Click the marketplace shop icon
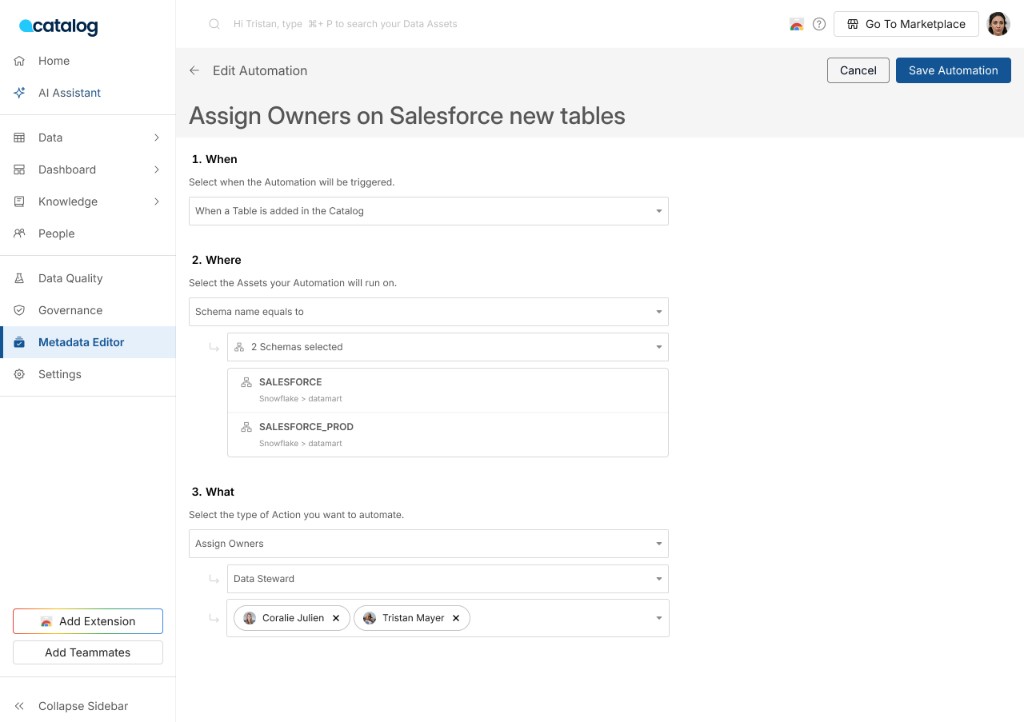This screenshot has height=722, width=1024. tap(853, 24)
